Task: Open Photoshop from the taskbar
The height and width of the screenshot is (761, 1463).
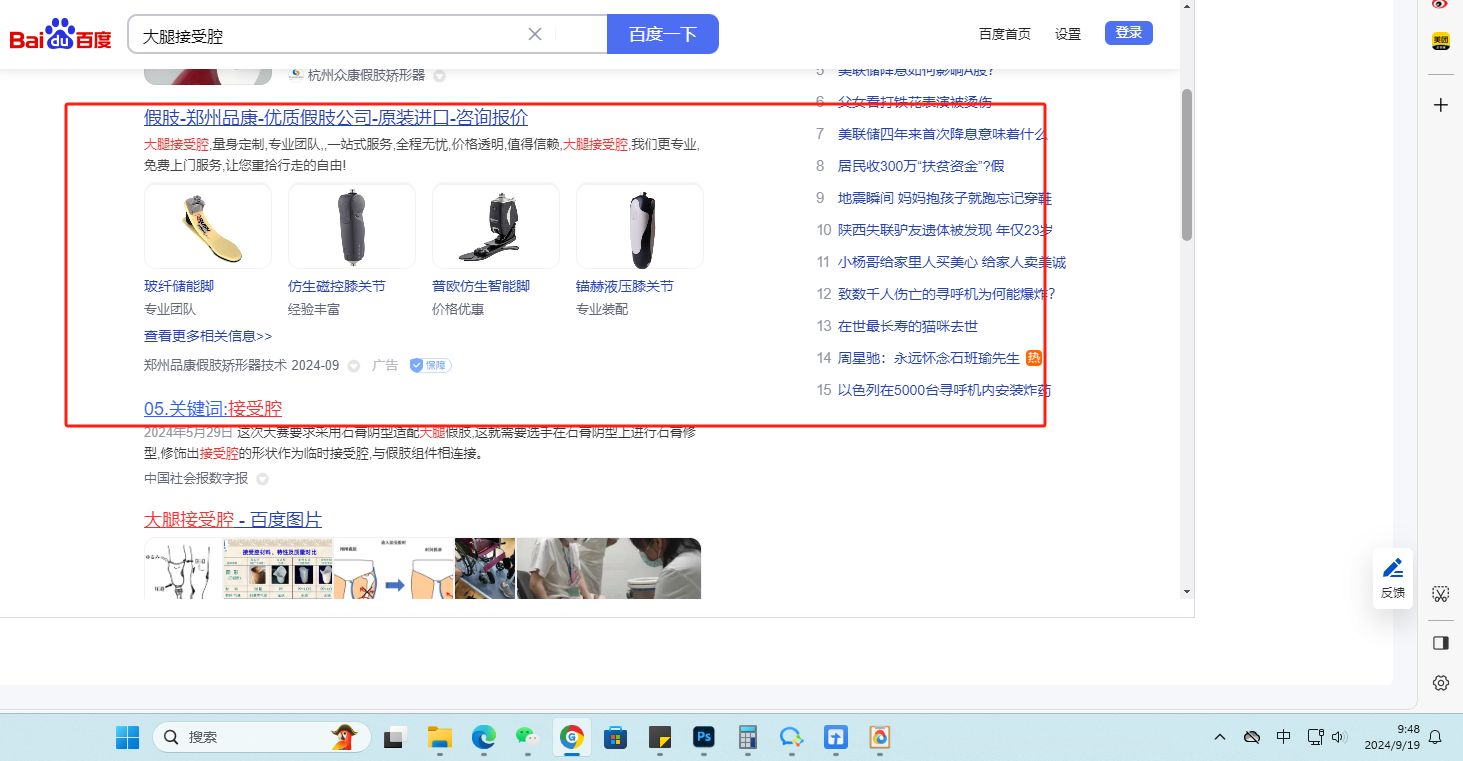Action: [x=705, y=738]
